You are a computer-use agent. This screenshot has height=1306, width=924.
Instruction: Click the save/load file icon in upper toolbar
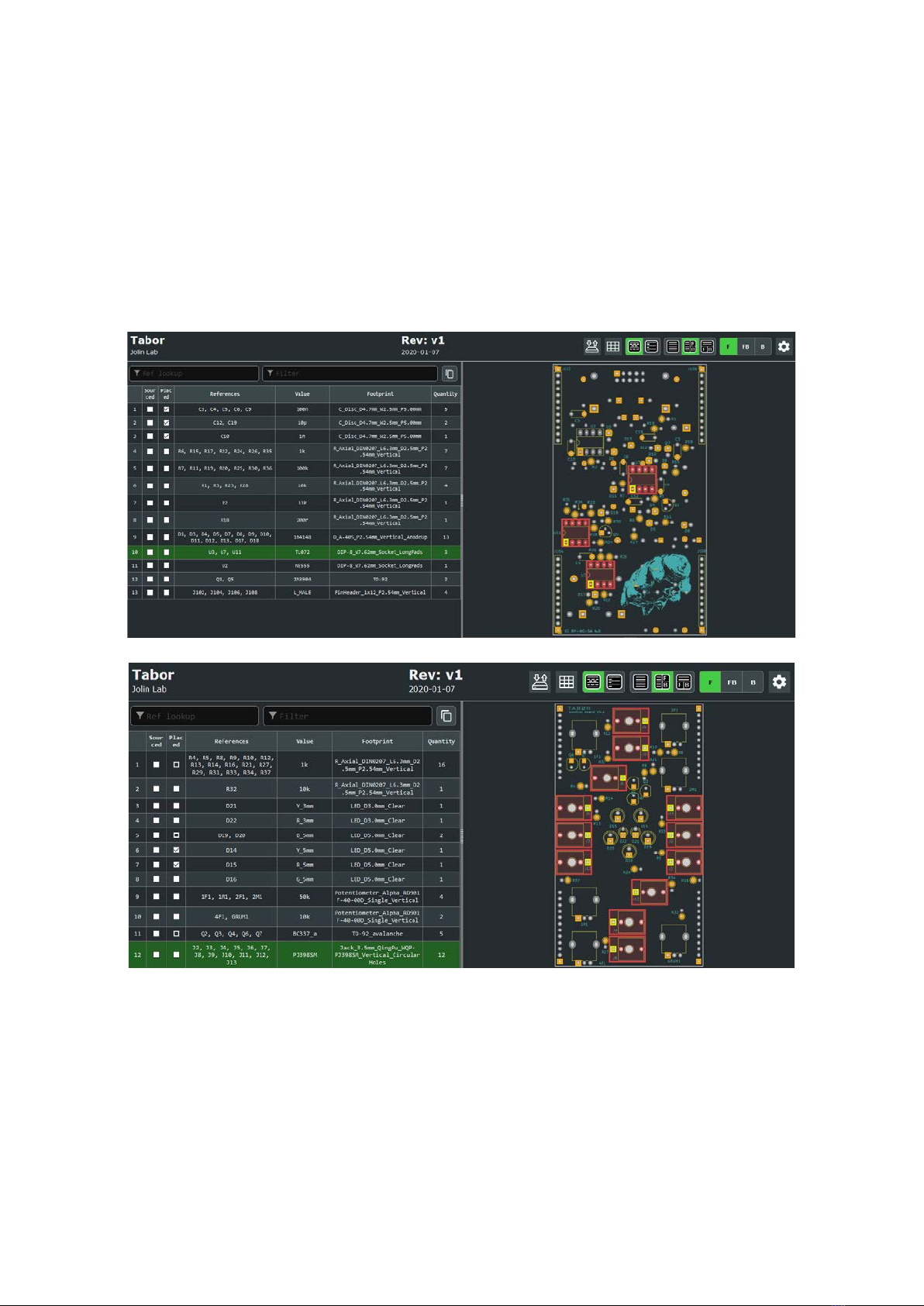[592, 346]
